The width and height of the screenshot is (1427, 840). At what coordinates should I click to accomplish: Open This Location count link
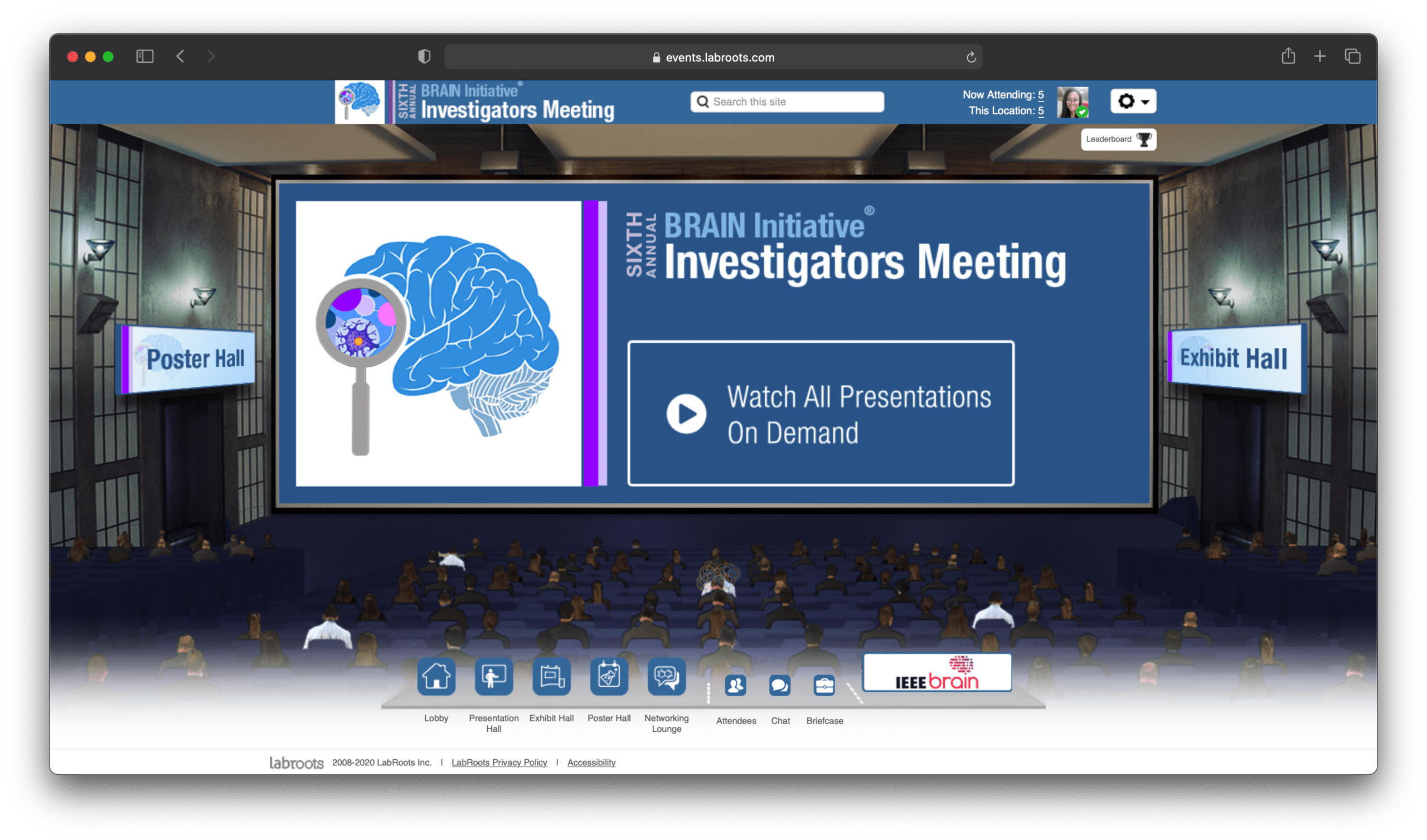tap(1040, 111)
